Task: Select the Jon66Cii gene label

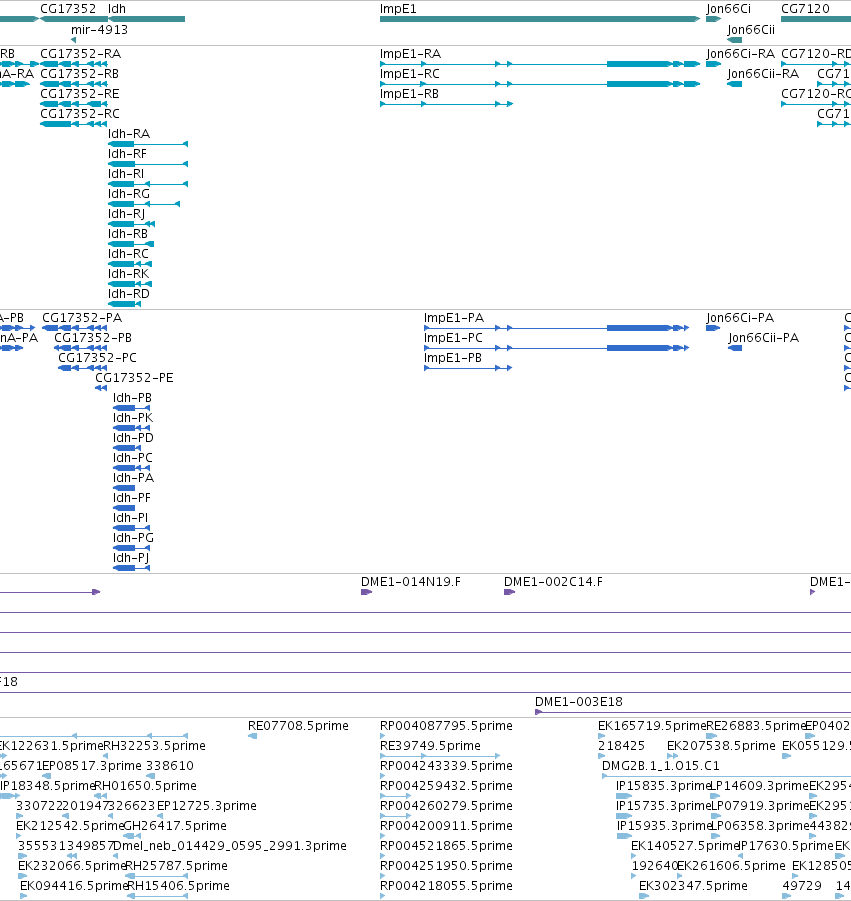Action: coord(751,30)
